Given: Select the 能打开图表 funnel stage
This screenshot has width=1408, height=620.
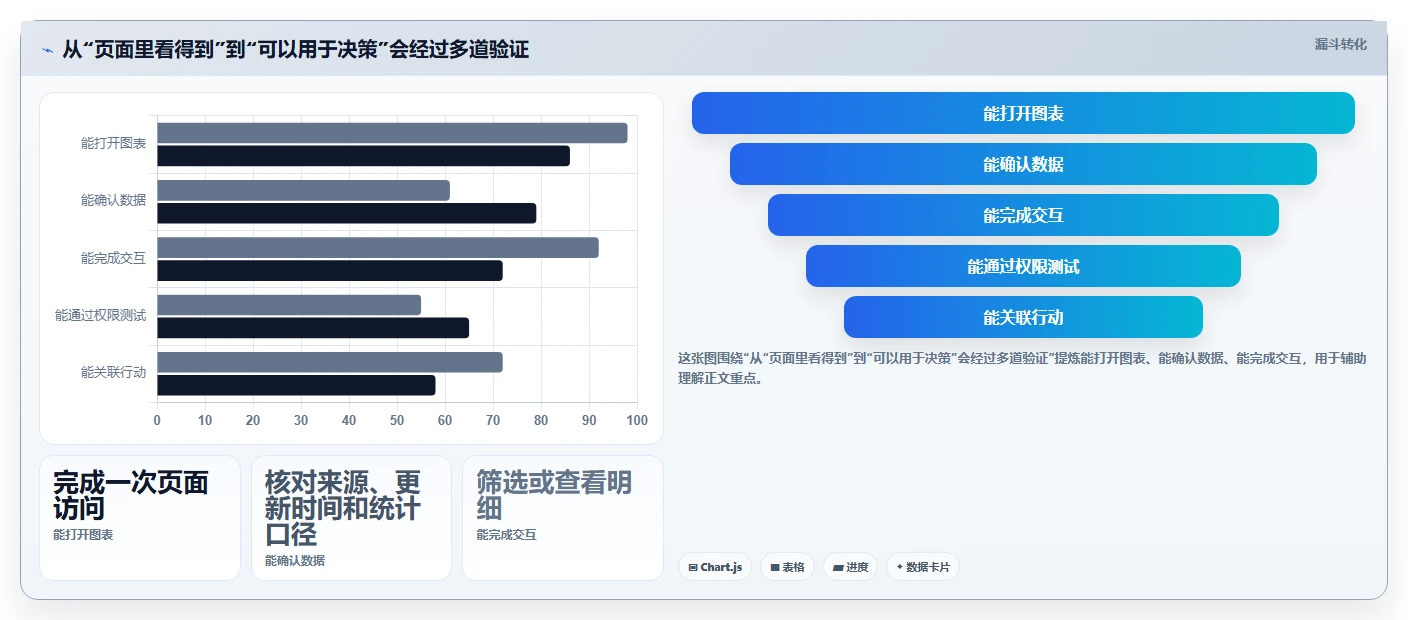Looking at the screenshot, I should (1023, 113).
